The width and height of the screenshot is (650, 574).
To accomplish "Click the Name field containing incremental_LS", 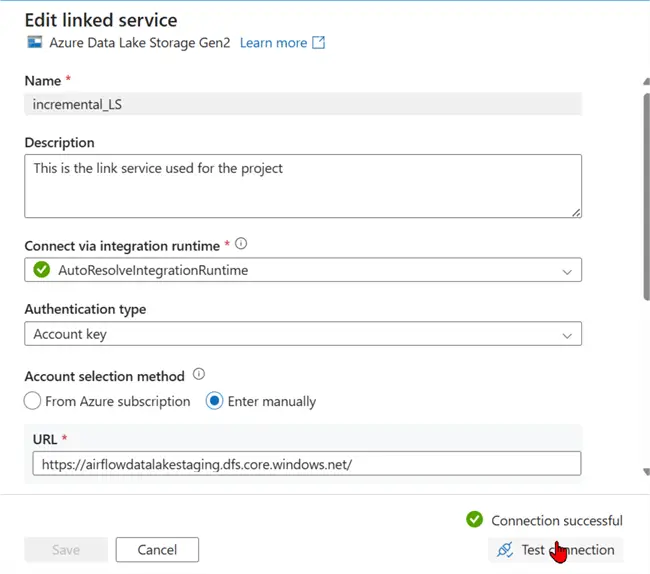I will tap(302, 104).
